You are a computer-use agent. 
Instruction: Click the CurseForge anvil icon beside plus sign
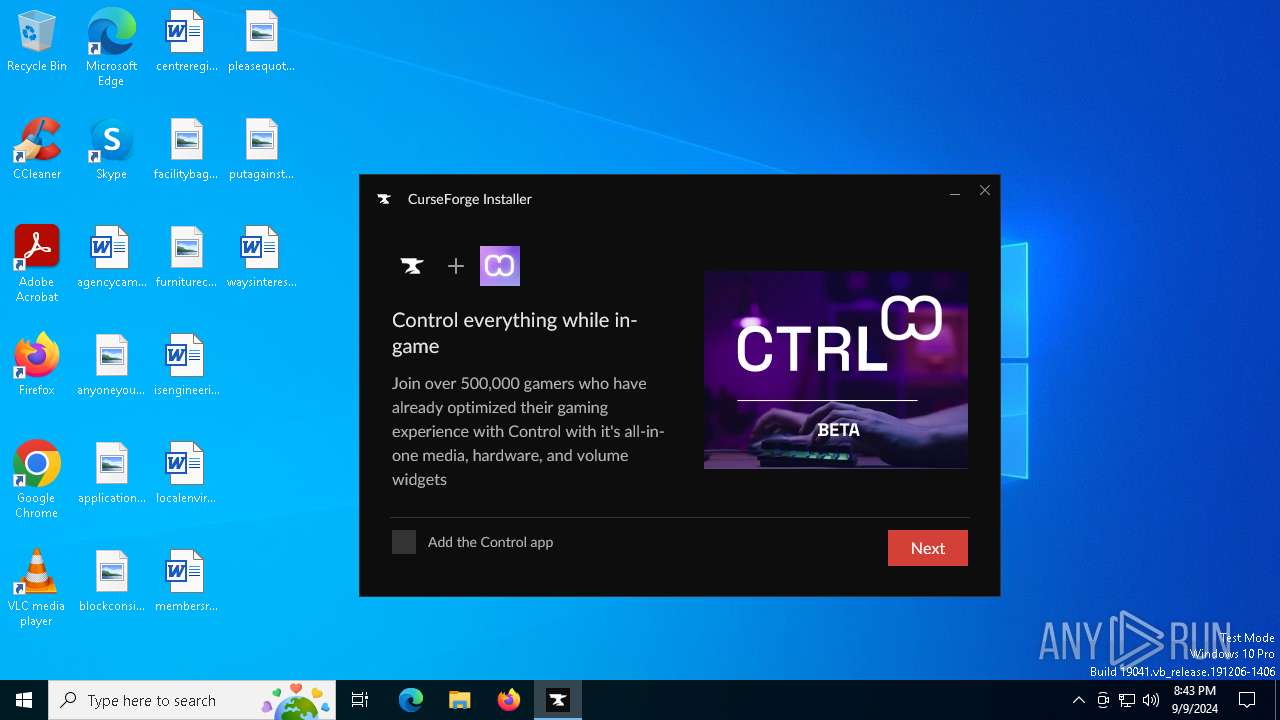point(412,266)
